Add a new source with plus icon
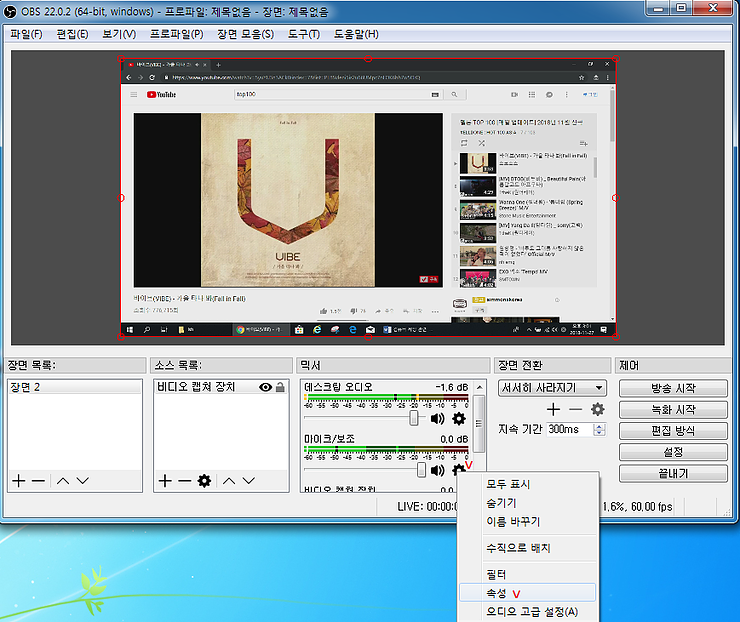This screenshot has height=622, width=740. (165, 481)
